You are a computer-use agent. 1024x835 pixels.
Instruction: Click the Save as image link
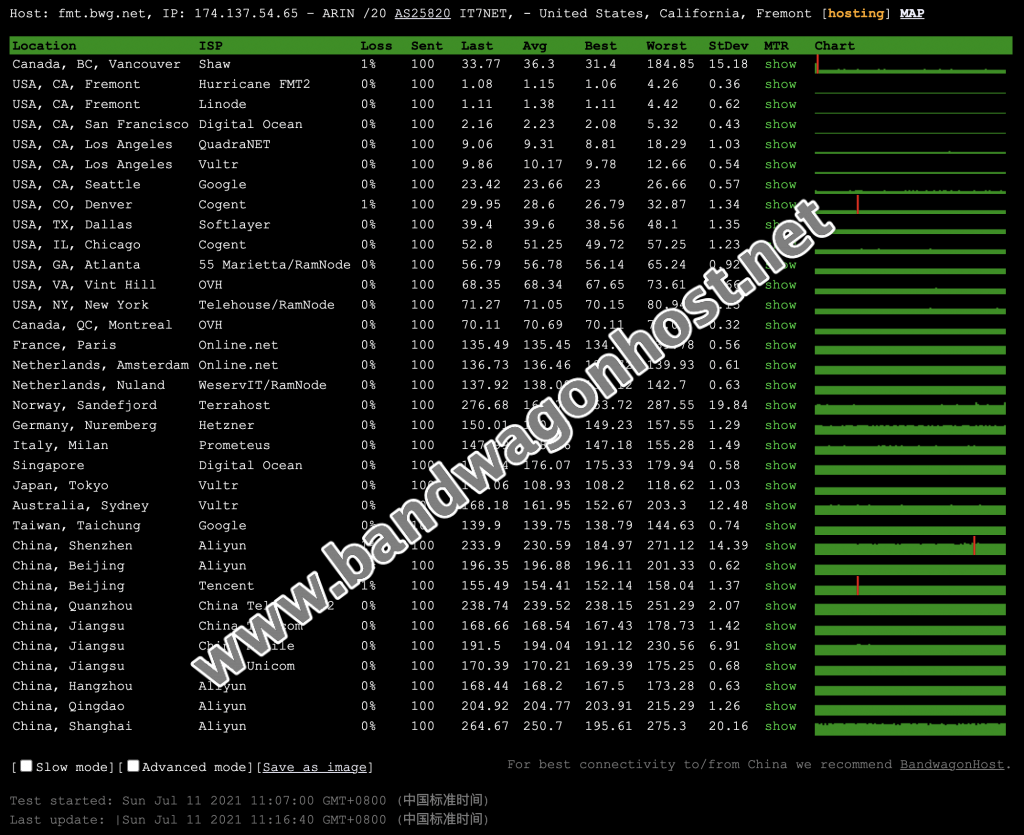(315, 767)
